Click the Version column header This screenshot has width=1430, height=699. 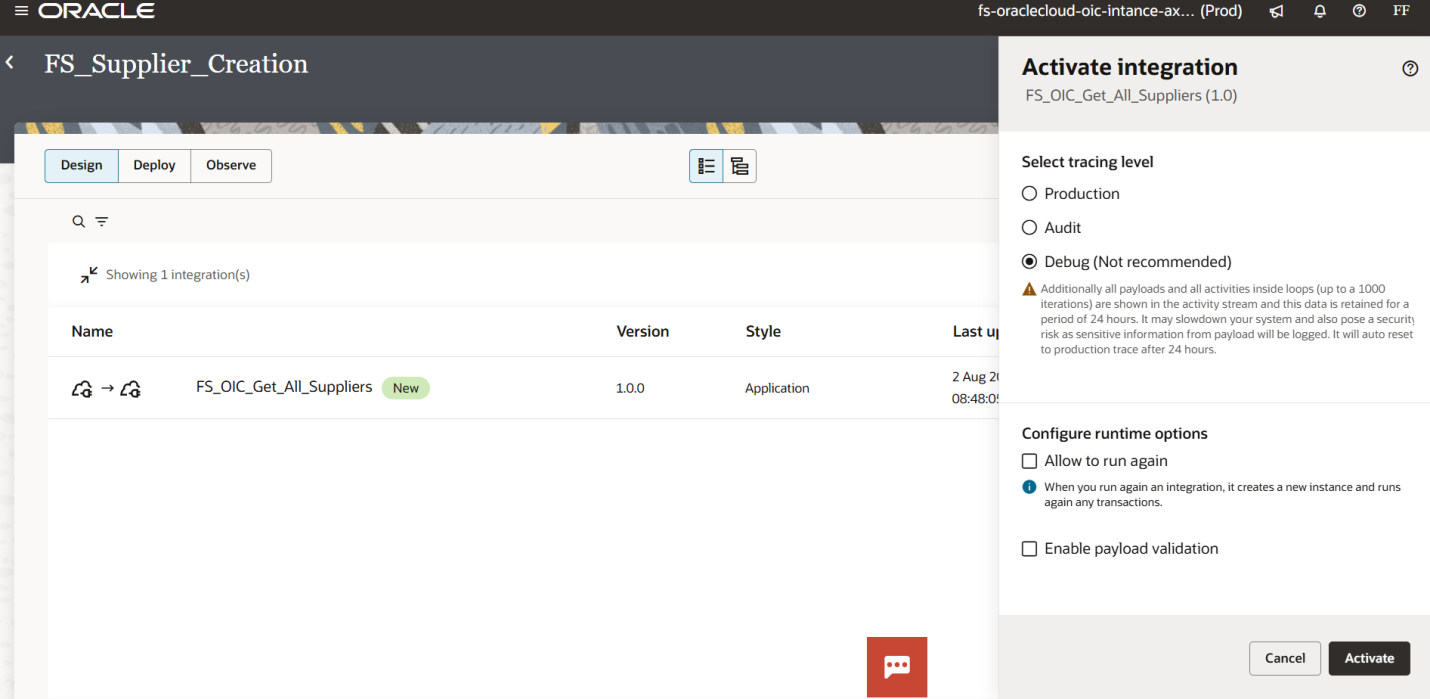[643, 331]
